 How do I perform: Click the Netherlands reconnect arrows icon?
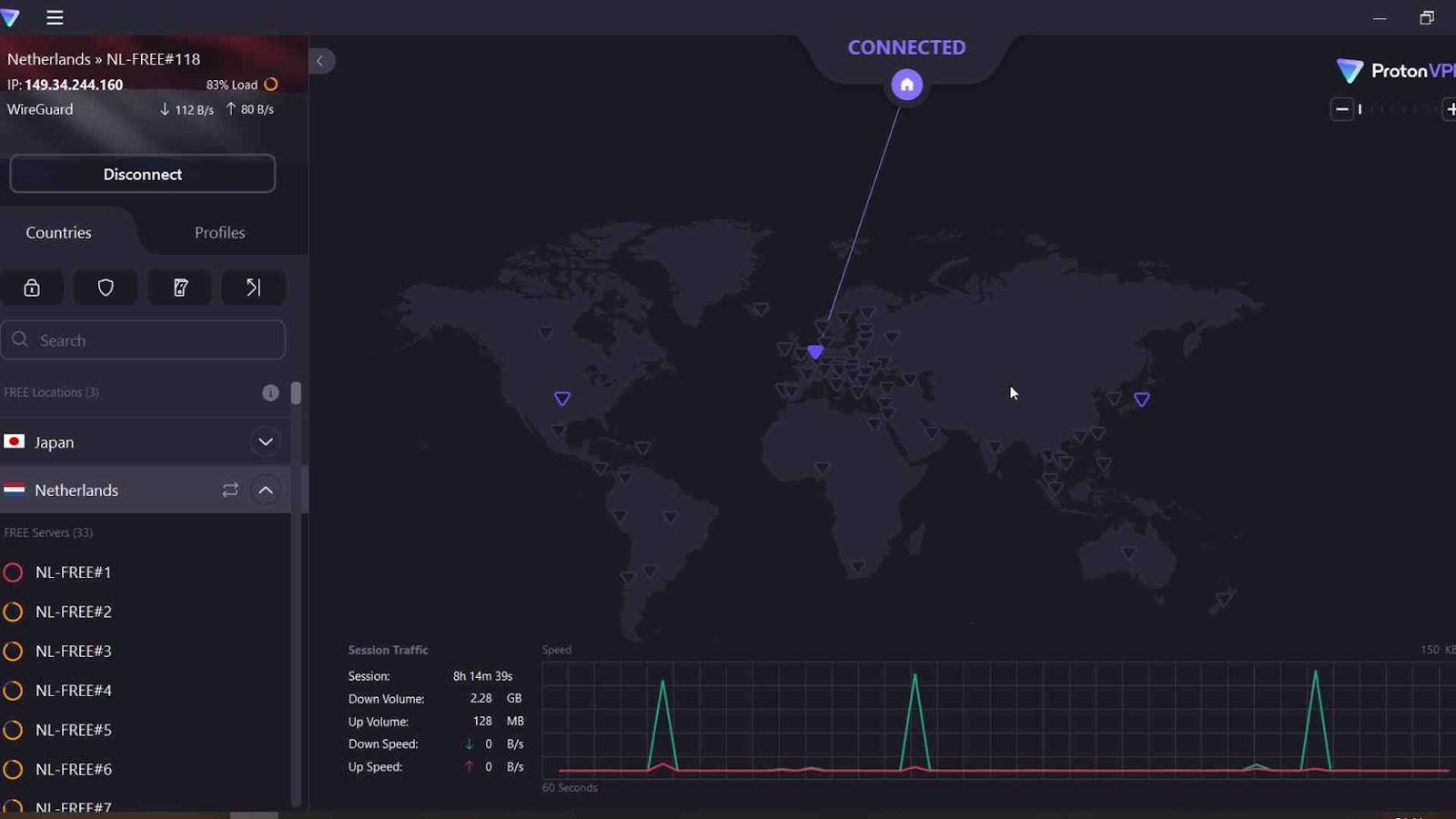230,490
